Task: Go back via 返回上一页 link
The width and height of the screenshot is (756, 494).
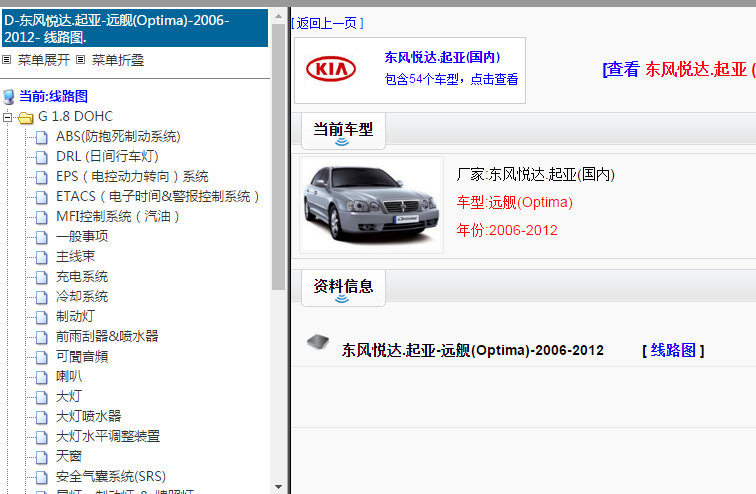Action: coord(327,23)
